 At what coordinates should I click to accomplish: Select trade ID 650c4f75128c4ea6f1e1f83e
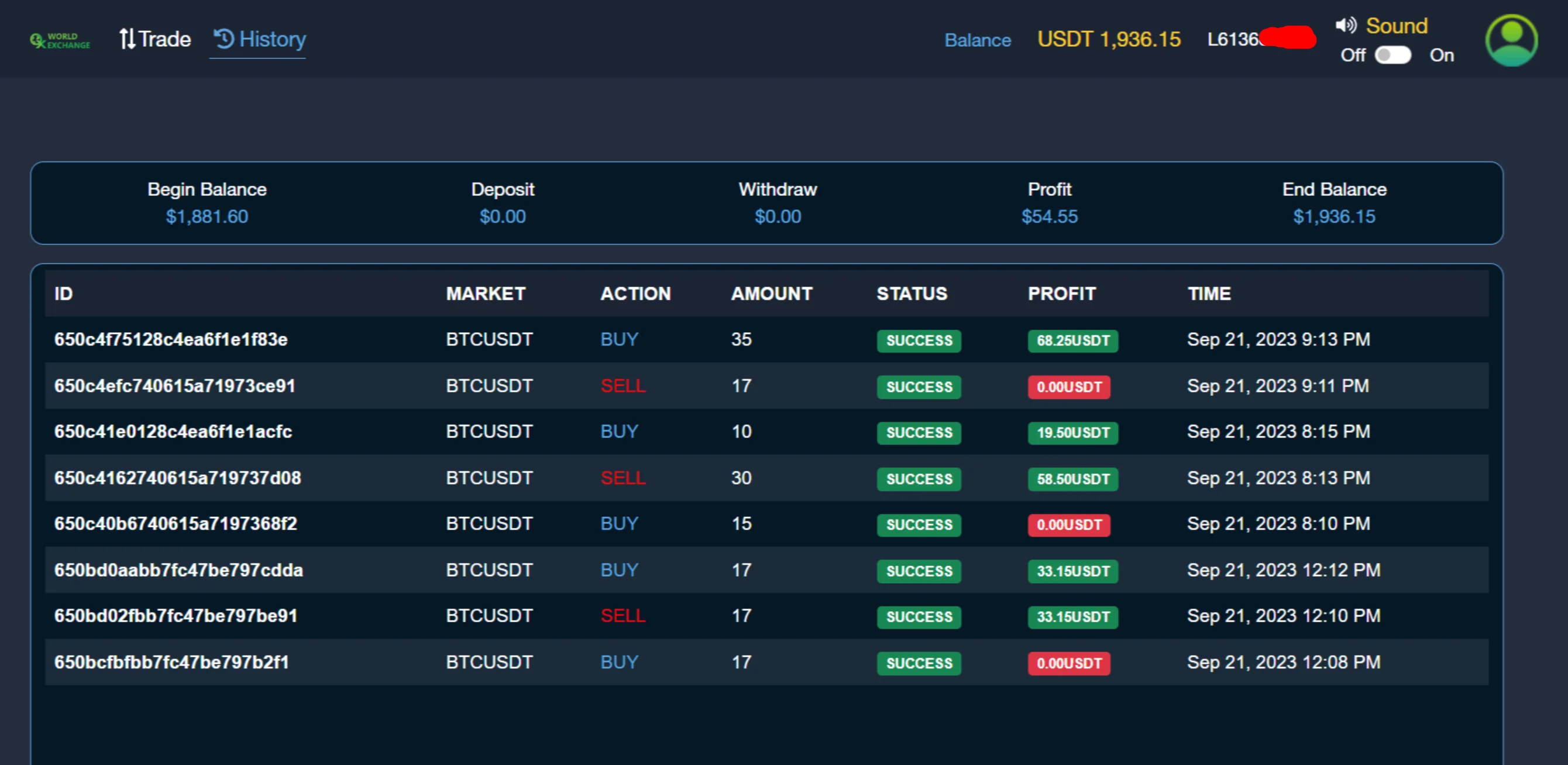pyautogui.click(x=170, y=339)
